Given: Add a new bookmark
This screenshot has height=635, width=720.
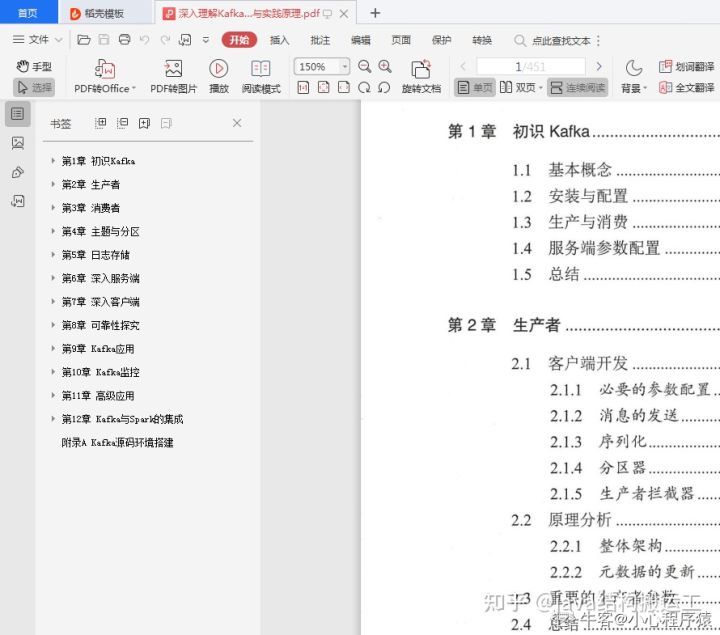Looking at the screenshot, I should [144, 123].
